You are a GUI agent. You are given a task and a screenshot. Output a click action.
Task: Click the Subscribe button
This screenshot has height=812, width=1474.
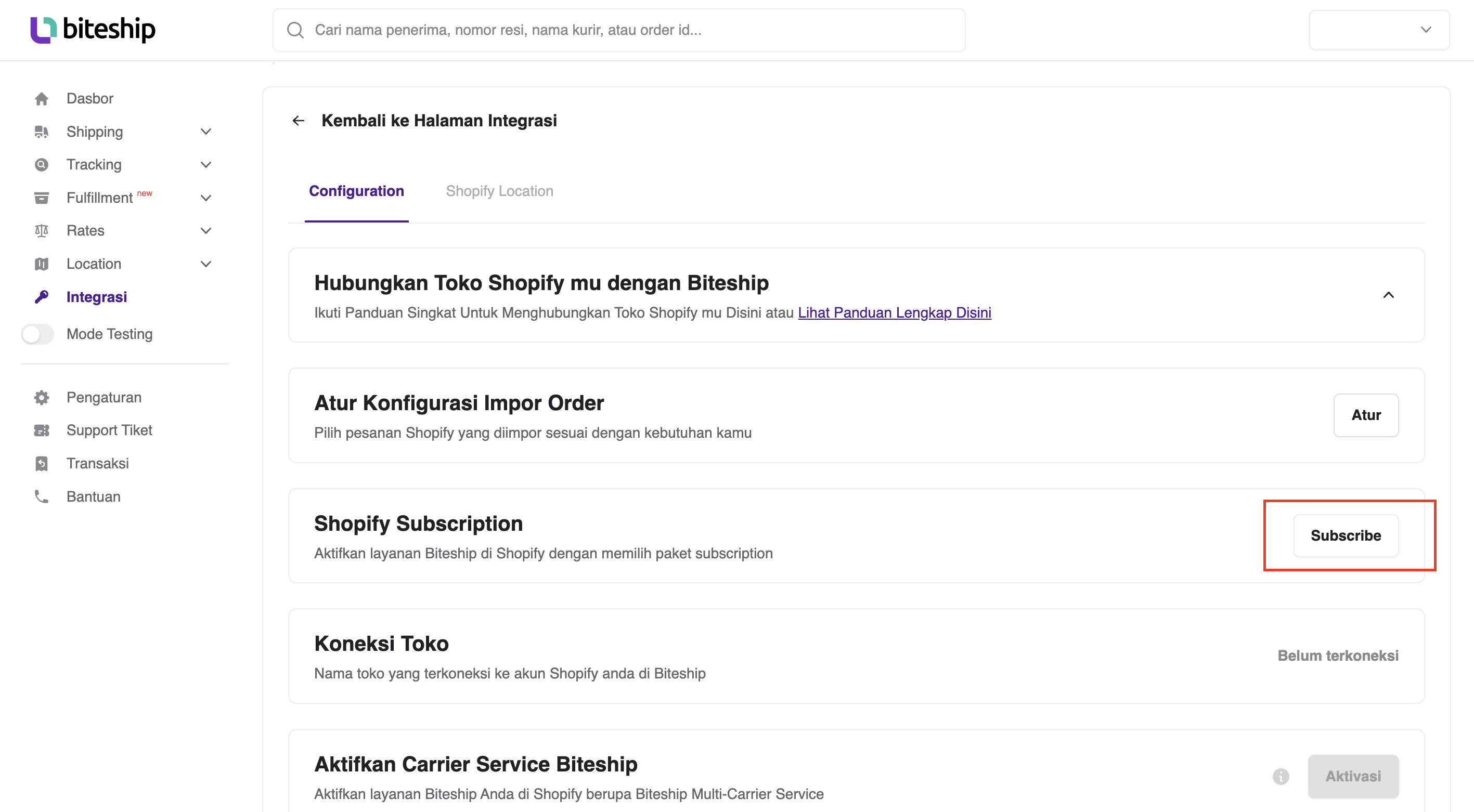point(1346,535)
